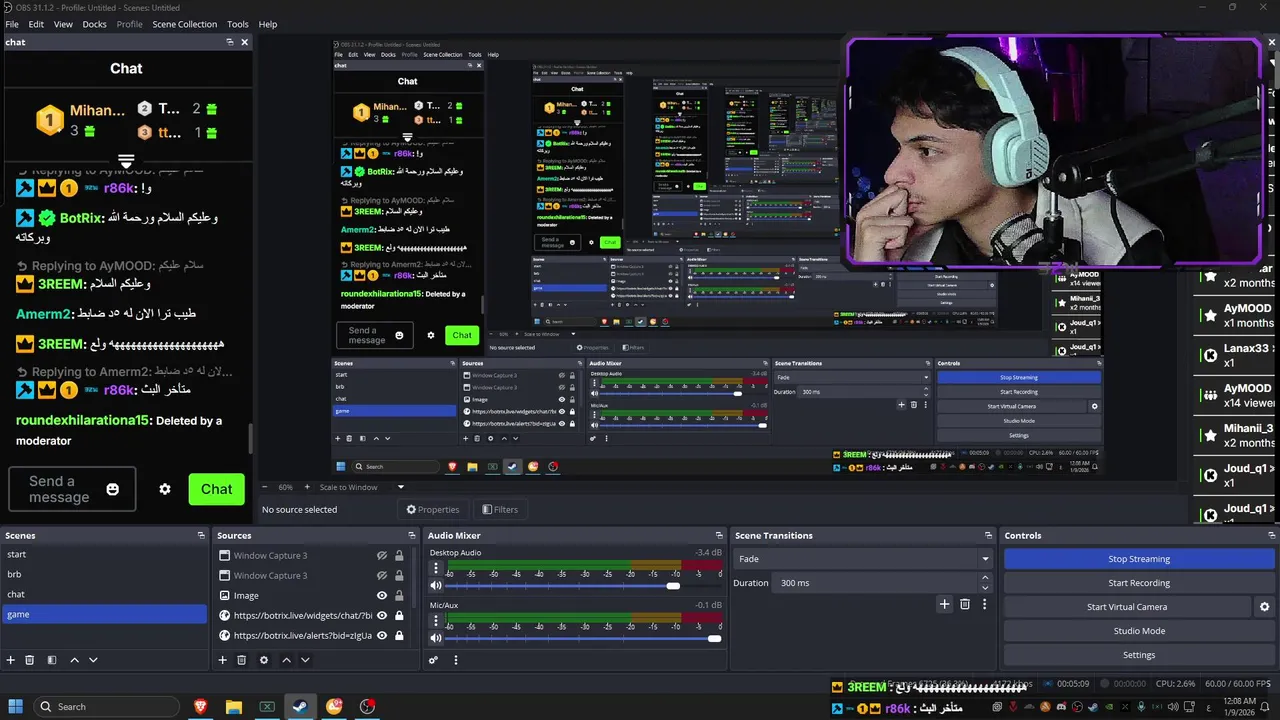The height and width of the screenshot is (720, 1280).
Task: Hide the Image source via eye icon
Action: [381, 596]
